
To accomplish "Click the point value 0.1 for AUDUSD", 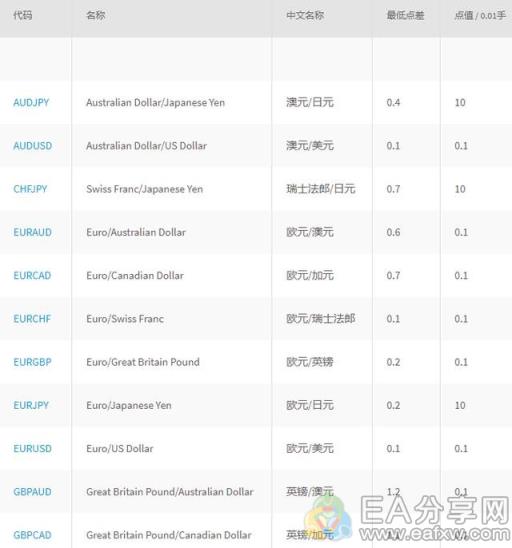I will (461, 146).
